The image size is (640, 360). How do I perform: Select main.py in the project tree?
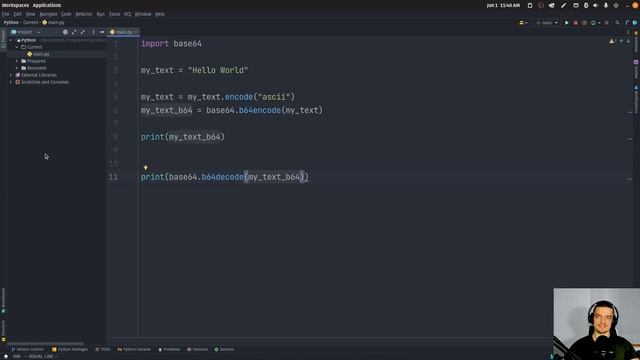click(41, 54)
